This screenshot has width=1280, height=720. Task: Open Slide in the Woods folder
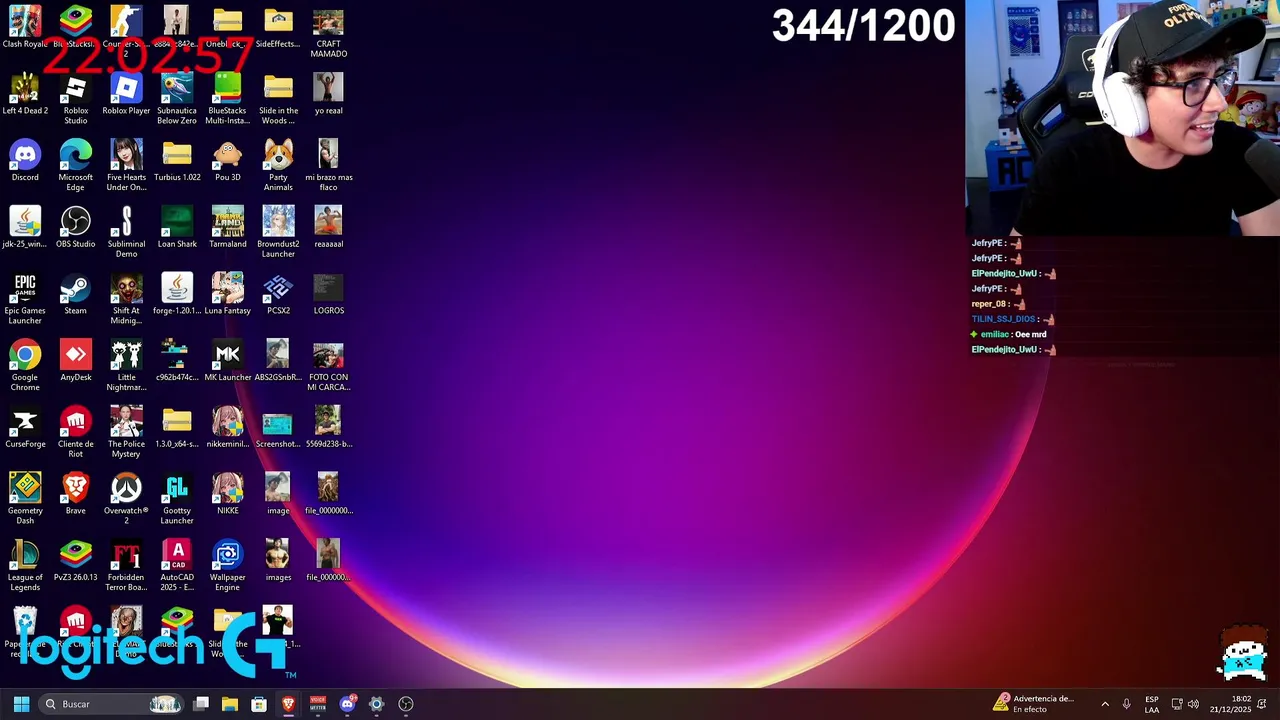click(278, 99)
